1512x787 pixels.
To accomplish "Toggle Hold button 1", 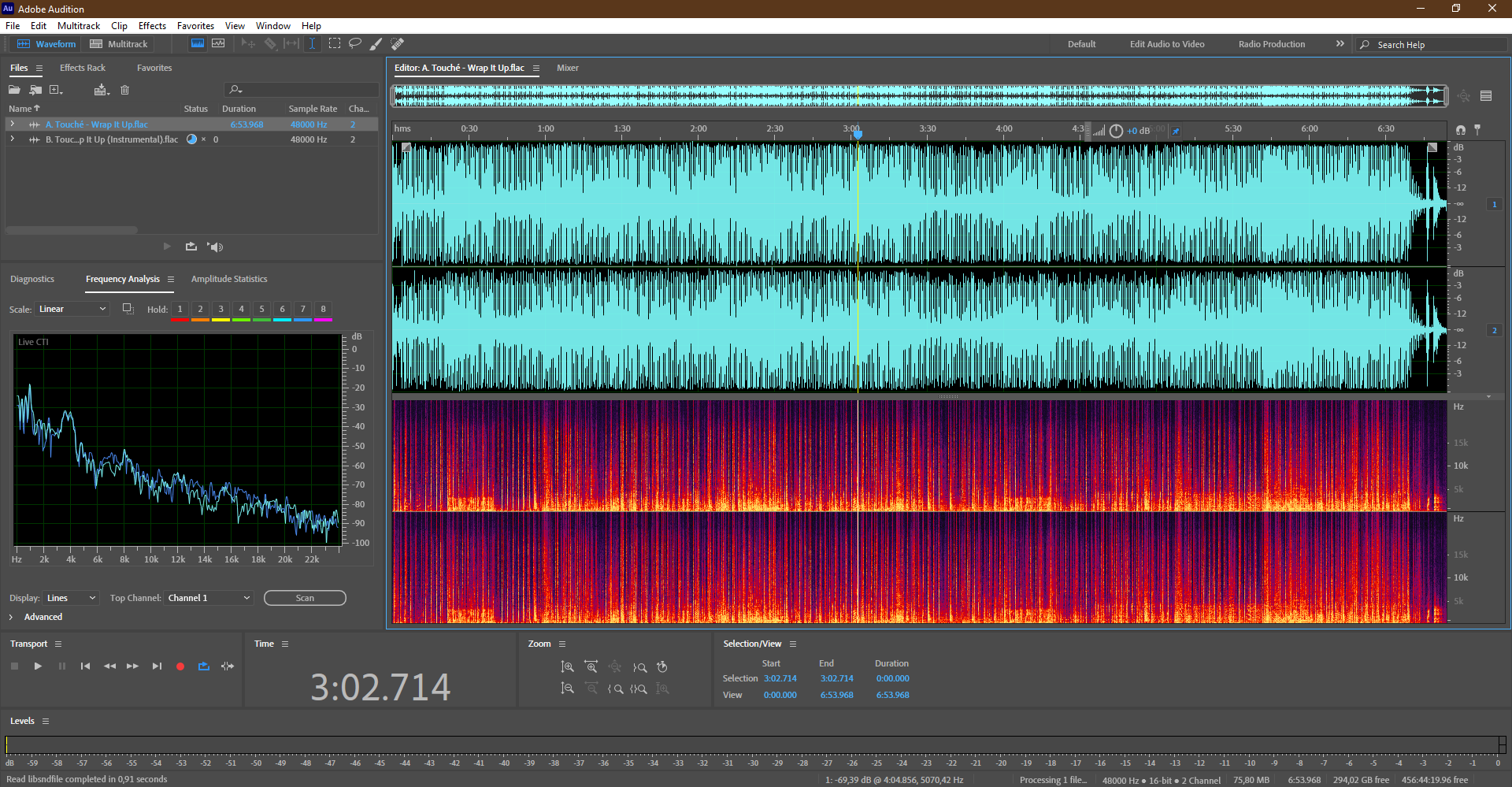I will coord(180,310).
